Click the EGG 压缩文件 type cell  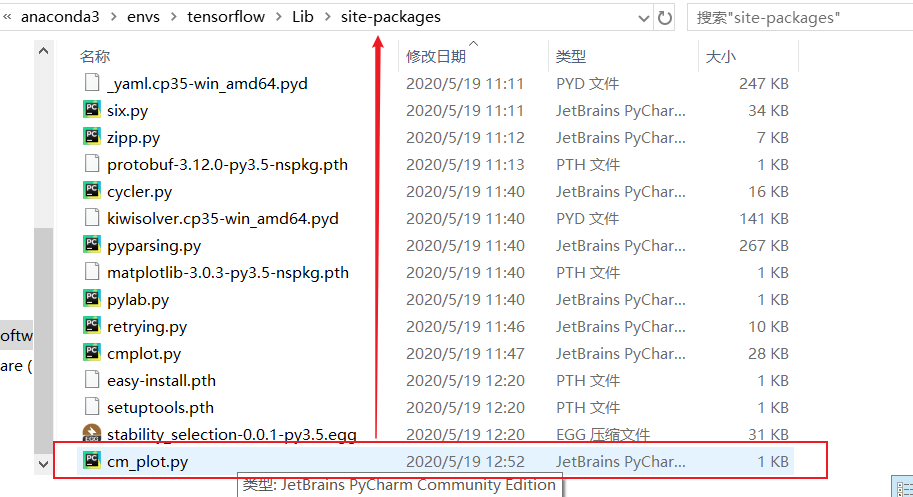603,434
